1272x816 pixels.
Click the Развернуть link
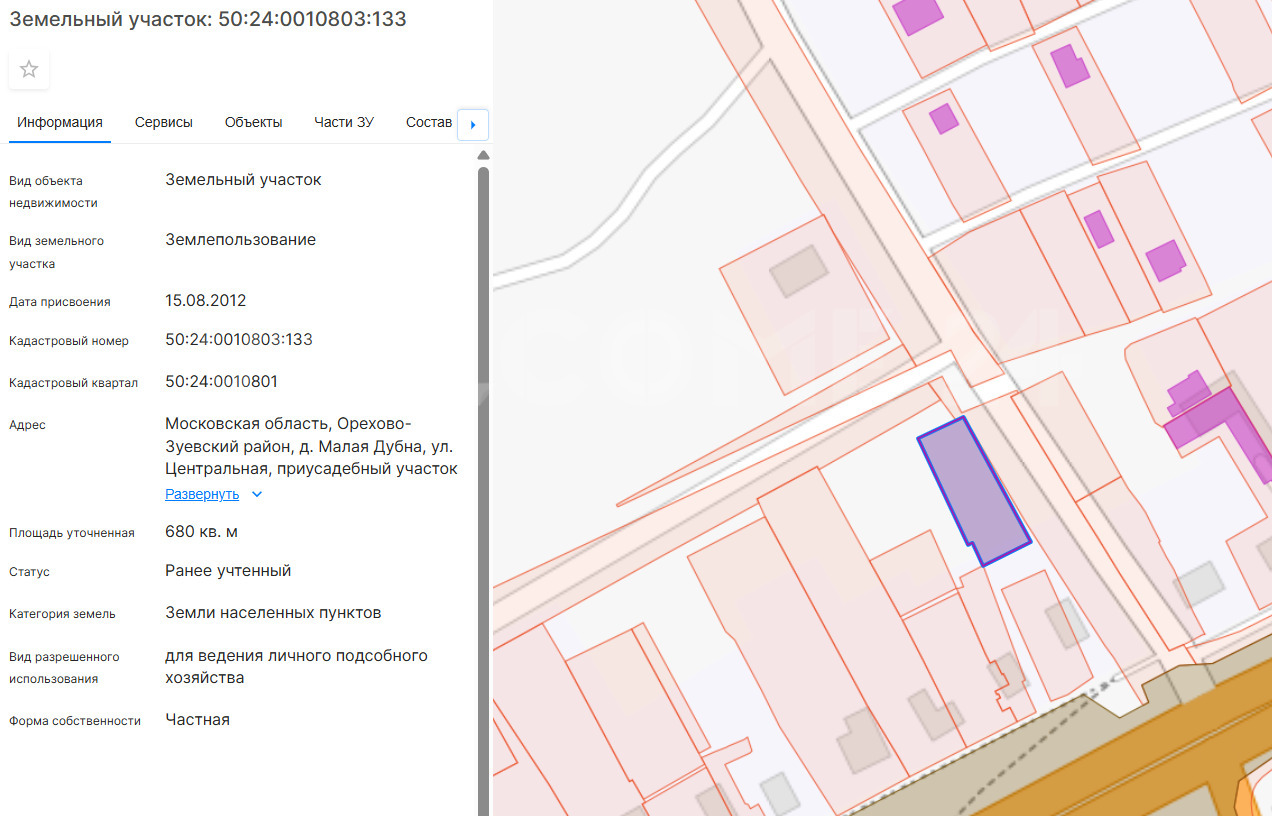(202, 494)
